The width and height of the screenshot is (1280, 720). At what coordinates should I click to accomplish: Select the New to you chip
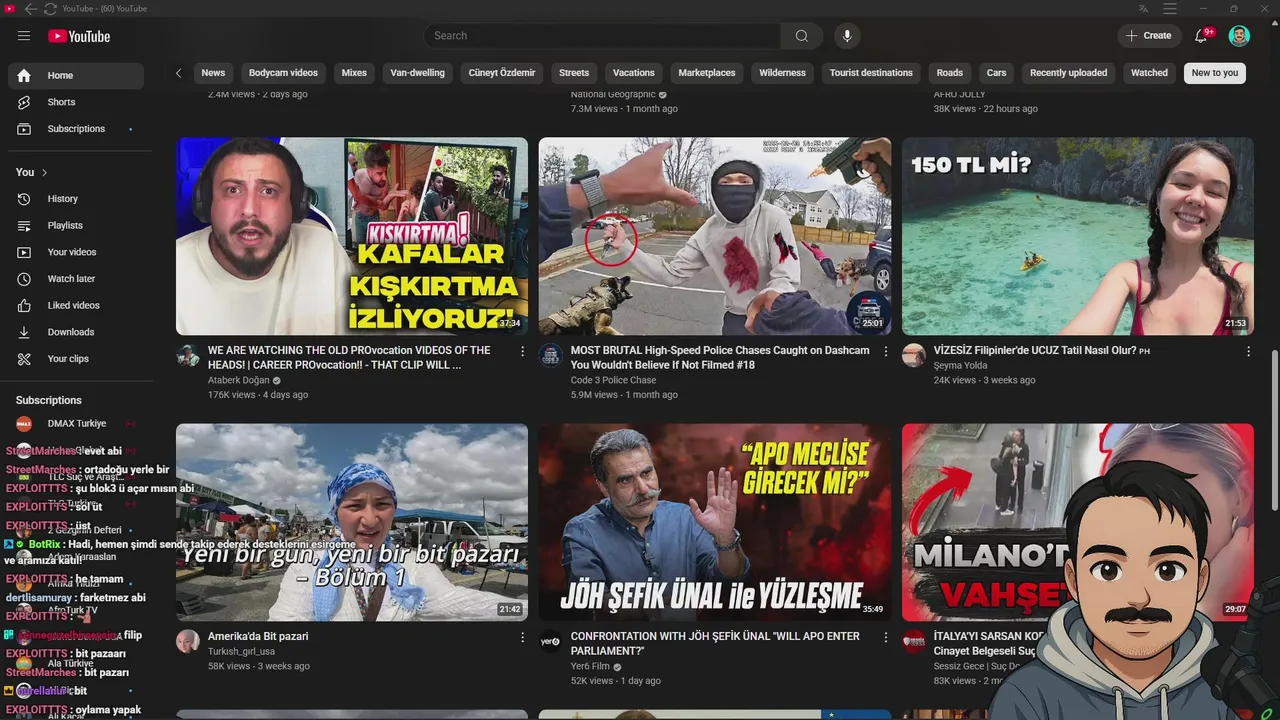(x=1215, y=73)
